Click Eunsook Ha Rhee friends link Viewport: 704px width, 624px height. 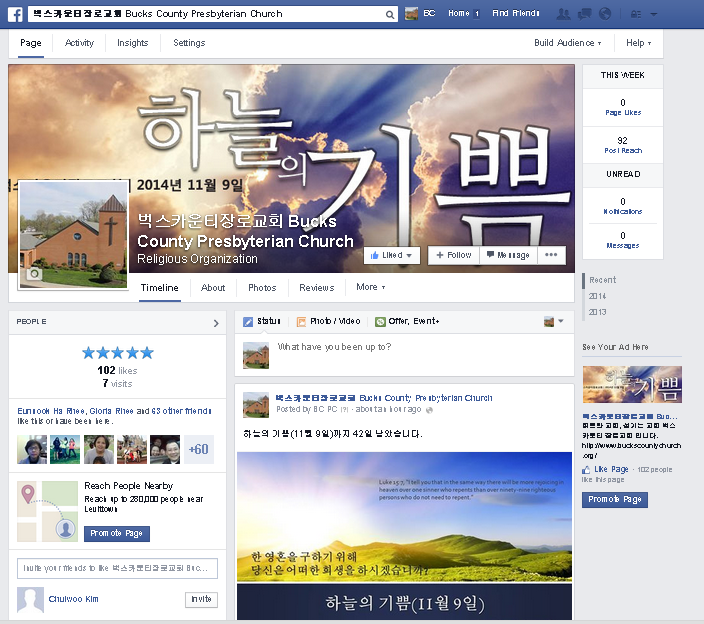coord(51,411)
